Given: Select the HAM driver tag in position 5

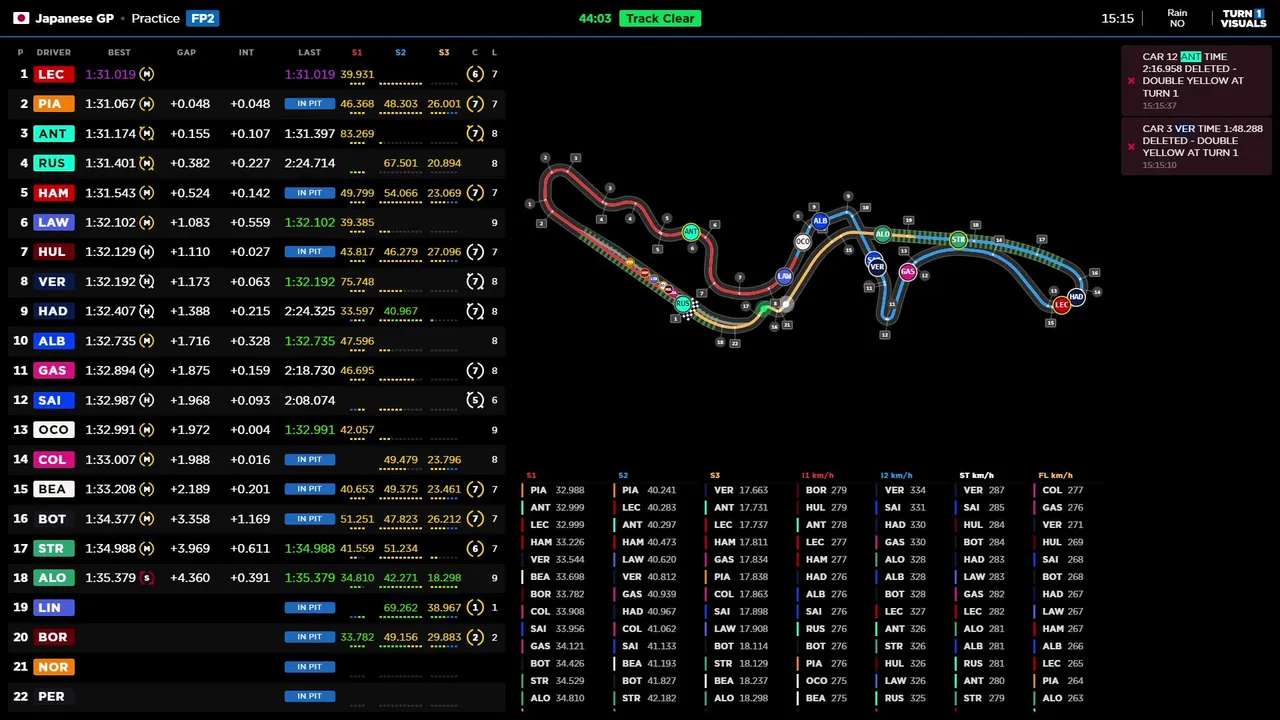Looking at the screenshot, I should coord(53,193).
